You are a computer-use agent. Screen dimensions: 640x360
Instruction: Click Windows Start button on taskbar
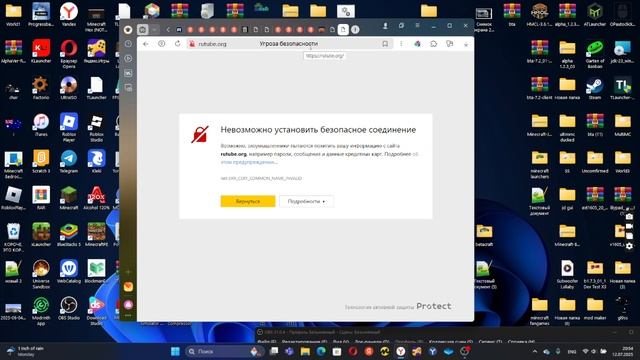point(176,351)
